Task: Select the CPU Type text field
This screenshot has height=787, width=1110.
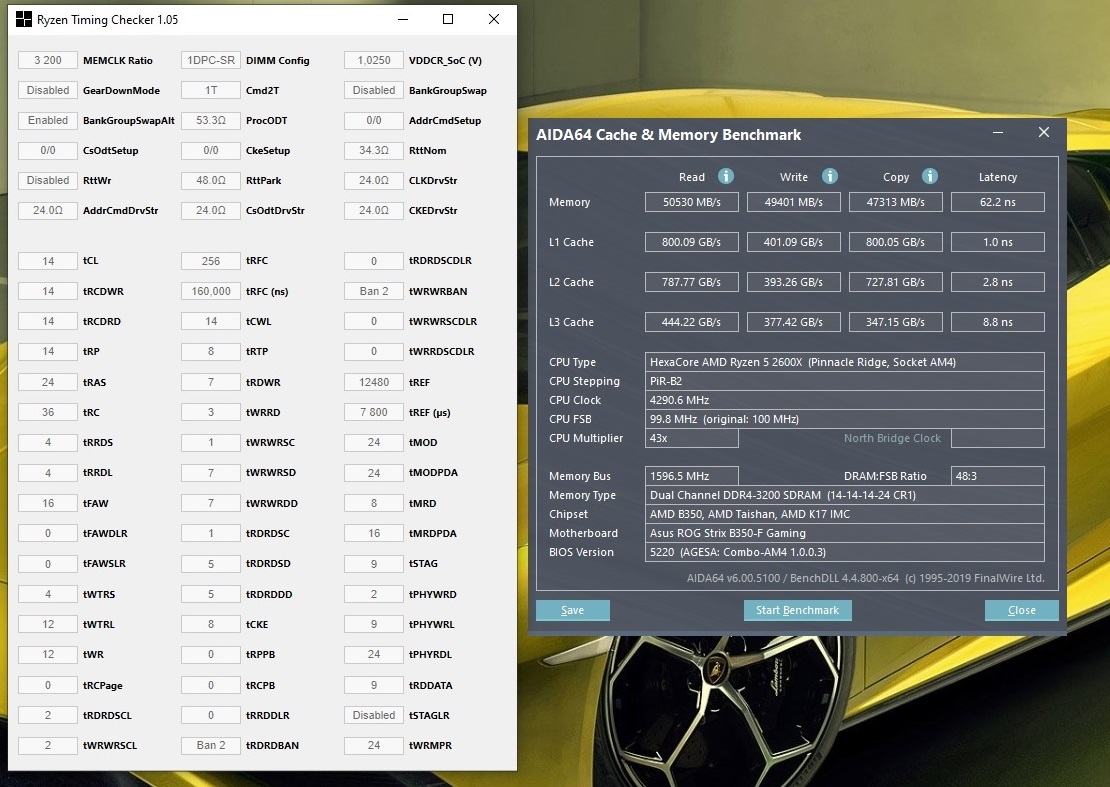Action: tap(845, 362)
